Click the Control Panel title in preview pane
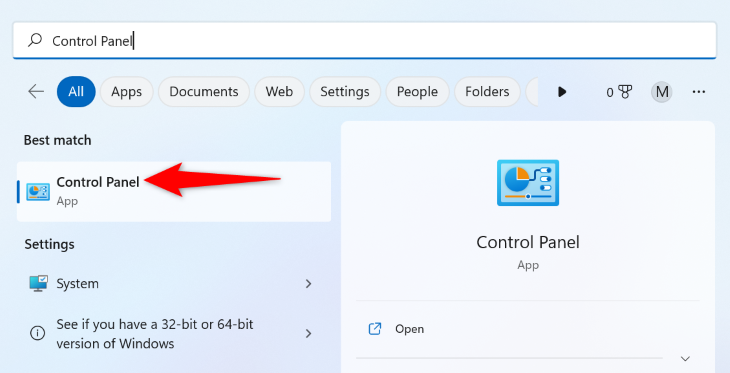 528,242
